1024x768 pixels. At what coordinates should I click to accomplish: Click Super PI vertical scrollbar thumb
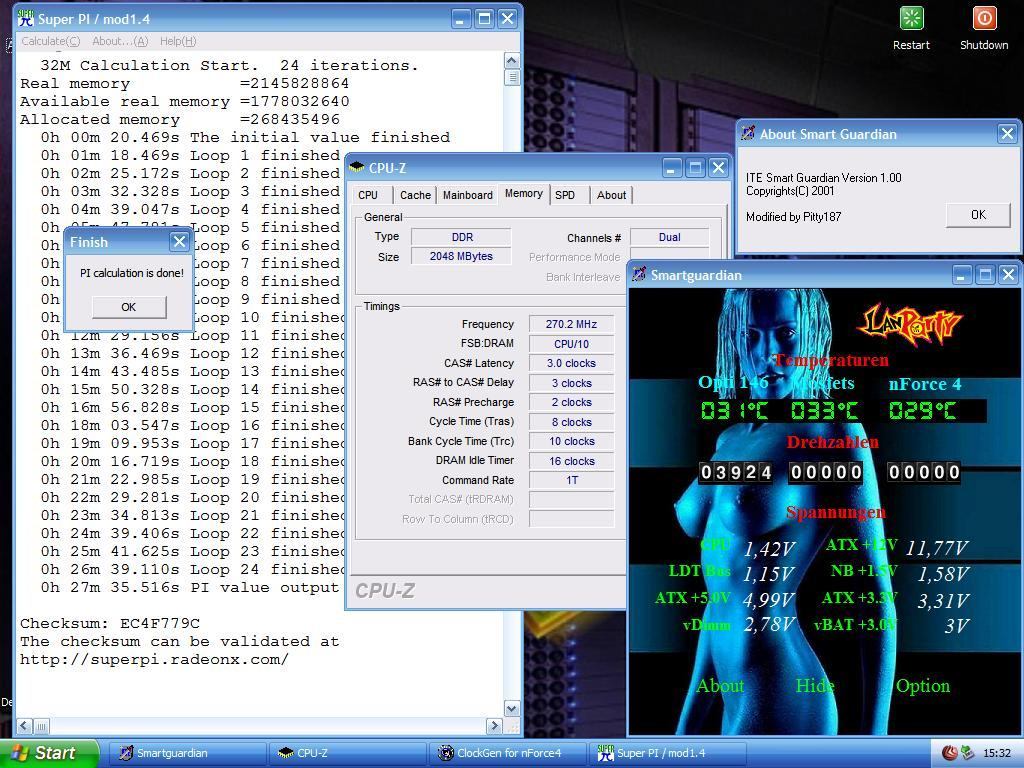[x=512, y=77]
